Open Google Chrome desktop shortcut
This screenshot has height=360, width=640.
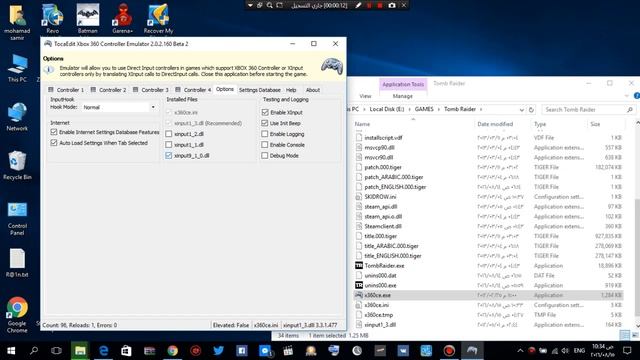click(x=17, y=315)
